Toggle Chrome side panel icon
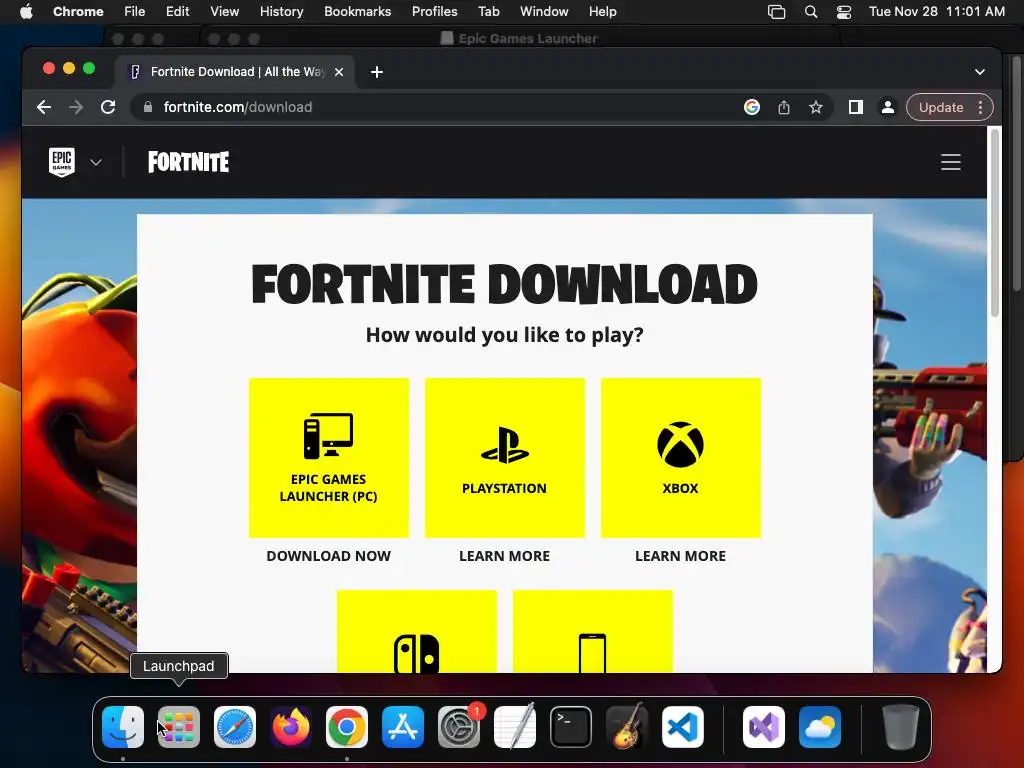 [856, 107]
